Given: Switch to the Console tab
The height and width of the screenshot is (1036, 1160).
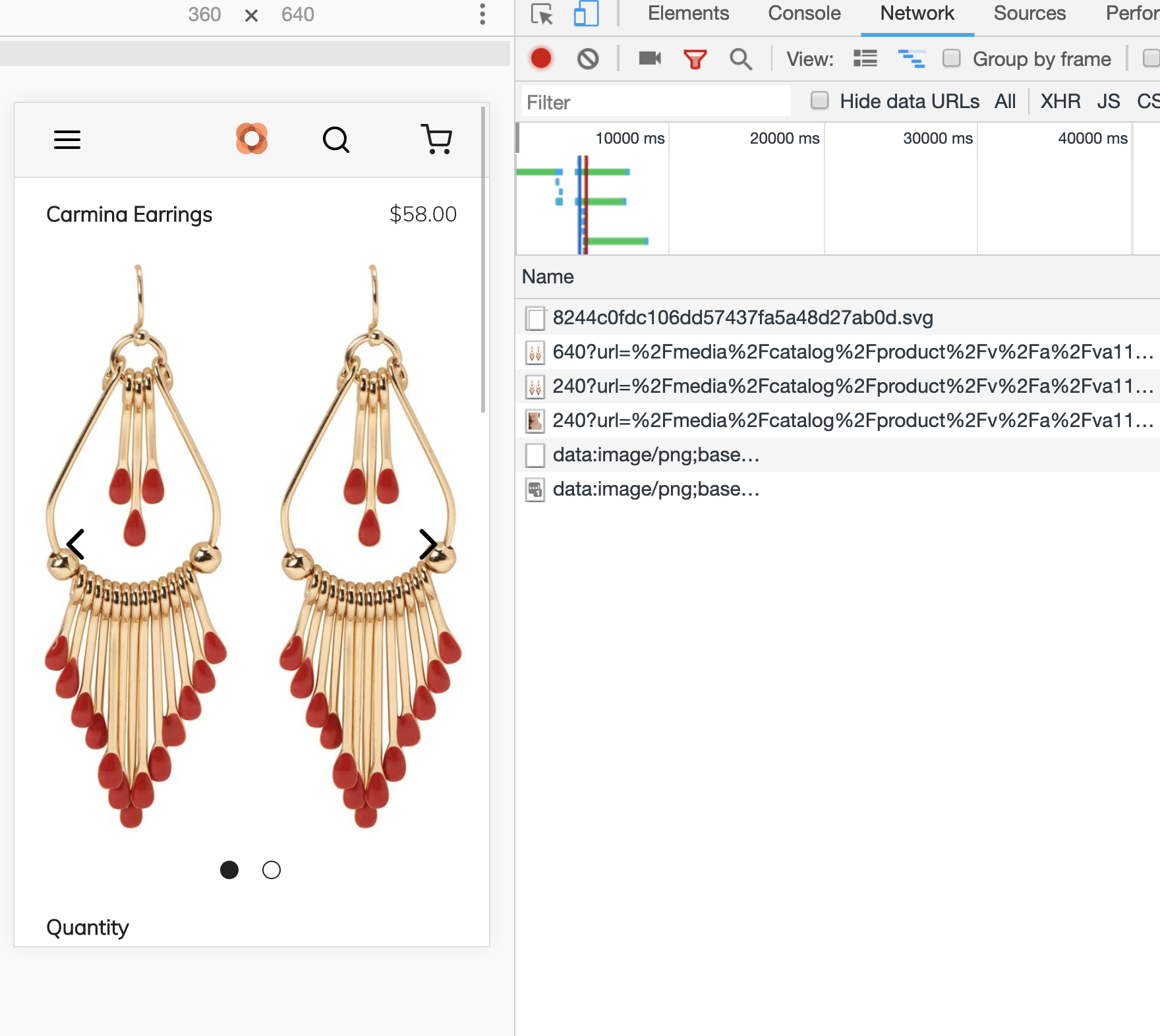Looking at the screenshot, I should pyautogui.click(x=804, y=14).
